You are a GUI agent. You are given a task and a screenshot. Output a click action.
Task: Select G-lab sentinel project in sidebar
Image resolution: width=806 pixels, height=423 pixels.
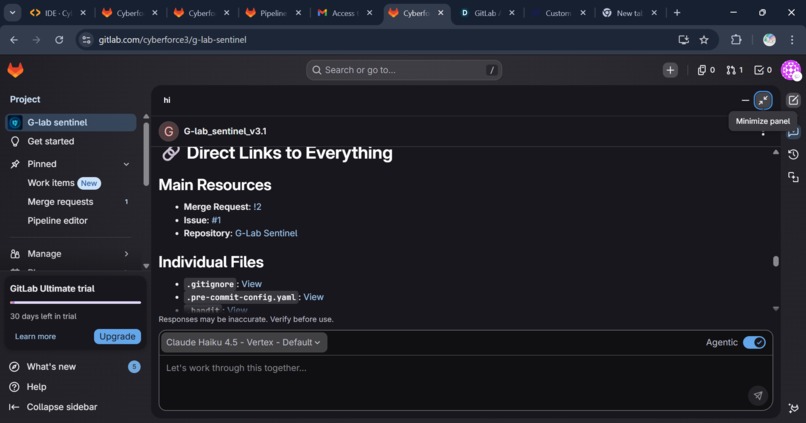71,122
